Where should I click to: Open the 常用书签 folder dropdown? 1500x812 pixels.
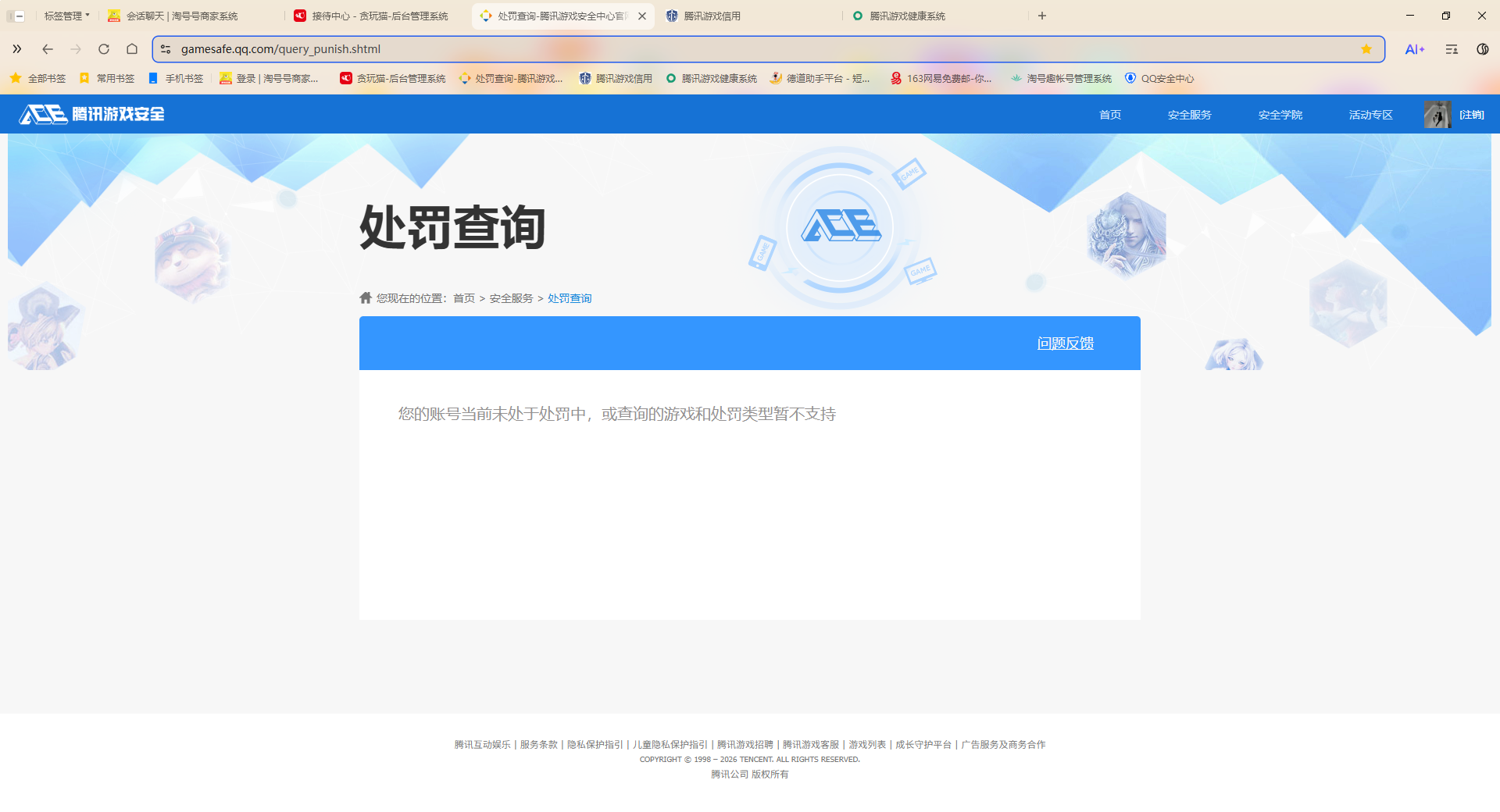pyautogui.click(x=107, y=78)
